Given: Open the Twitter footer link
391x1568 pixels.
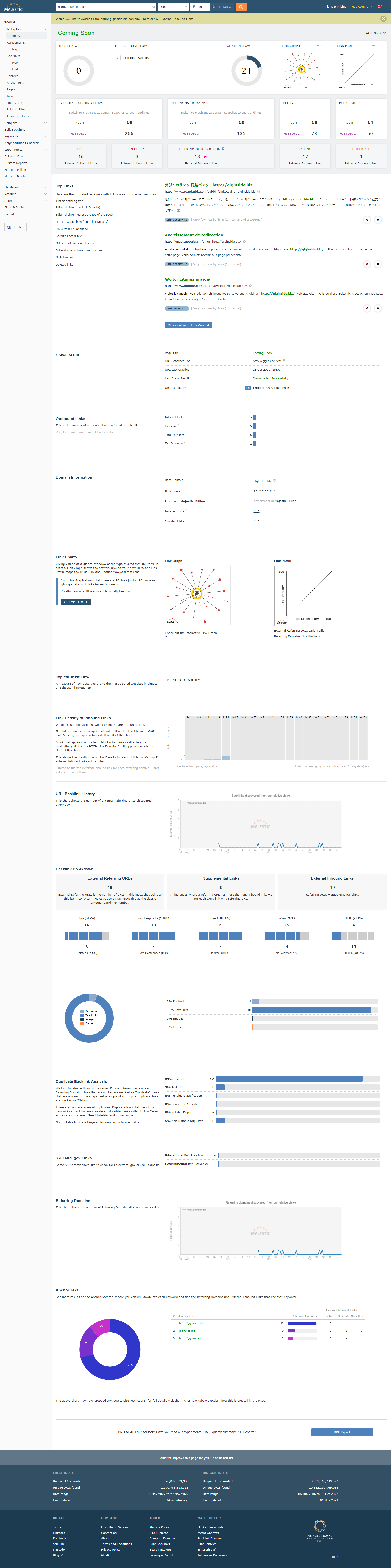Looking at the screenshot, I should [x=58, y=1527].
